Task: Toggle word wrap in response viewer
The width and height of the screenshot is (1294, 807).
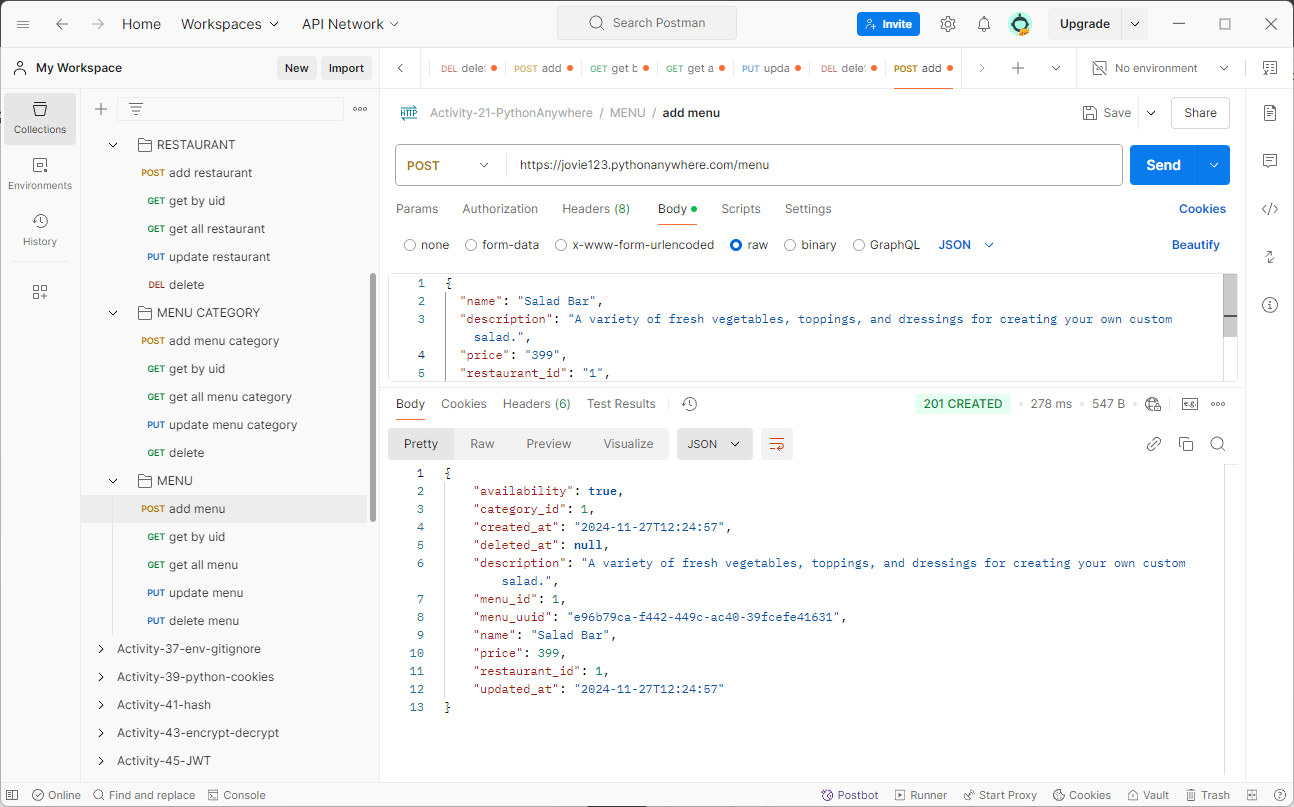Action: [x=777, y=444]
